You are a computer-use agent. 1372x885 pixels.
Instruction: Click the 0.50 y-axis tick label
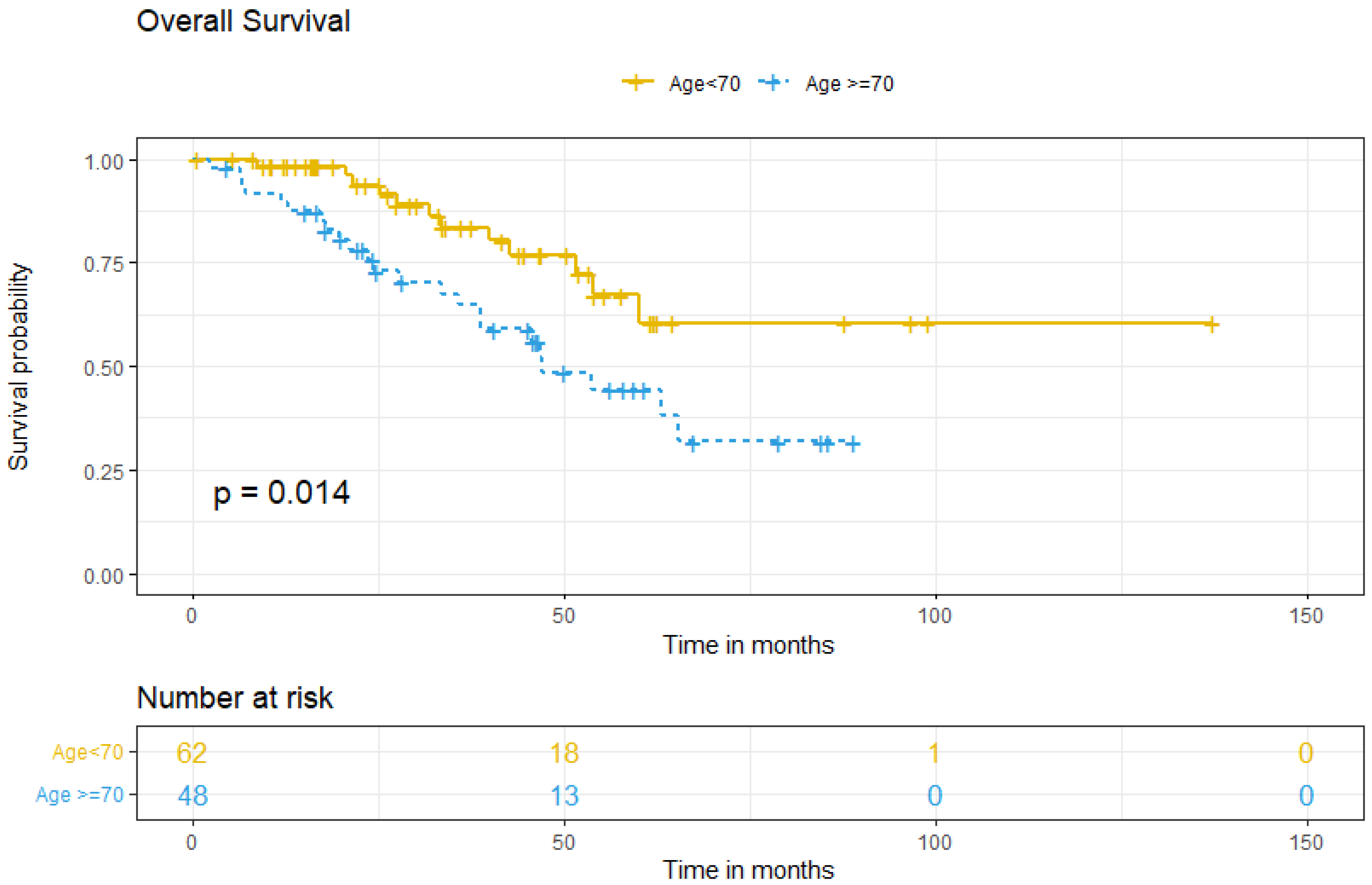[x=103, y=368]
